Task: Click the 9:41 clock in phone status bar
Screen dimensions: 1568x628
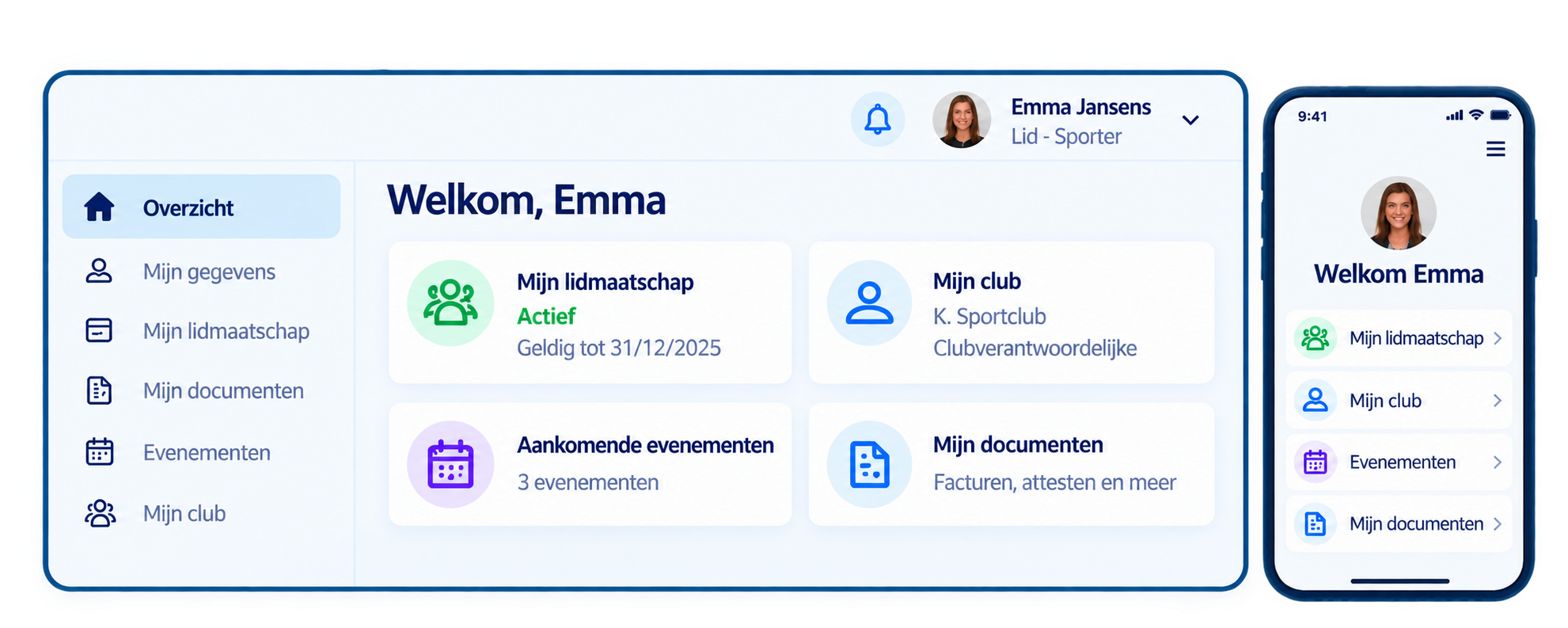Action: click(x=1312, y=116)
